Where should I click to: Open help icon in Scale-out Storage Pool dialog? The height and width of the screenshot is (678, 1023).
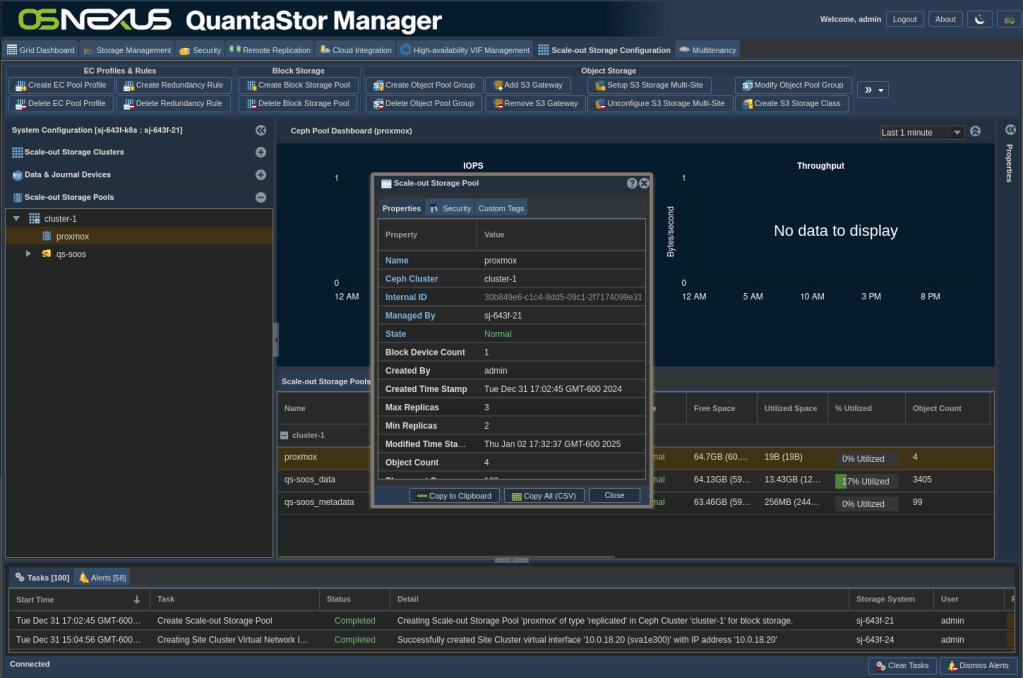[x=632, y=184]
